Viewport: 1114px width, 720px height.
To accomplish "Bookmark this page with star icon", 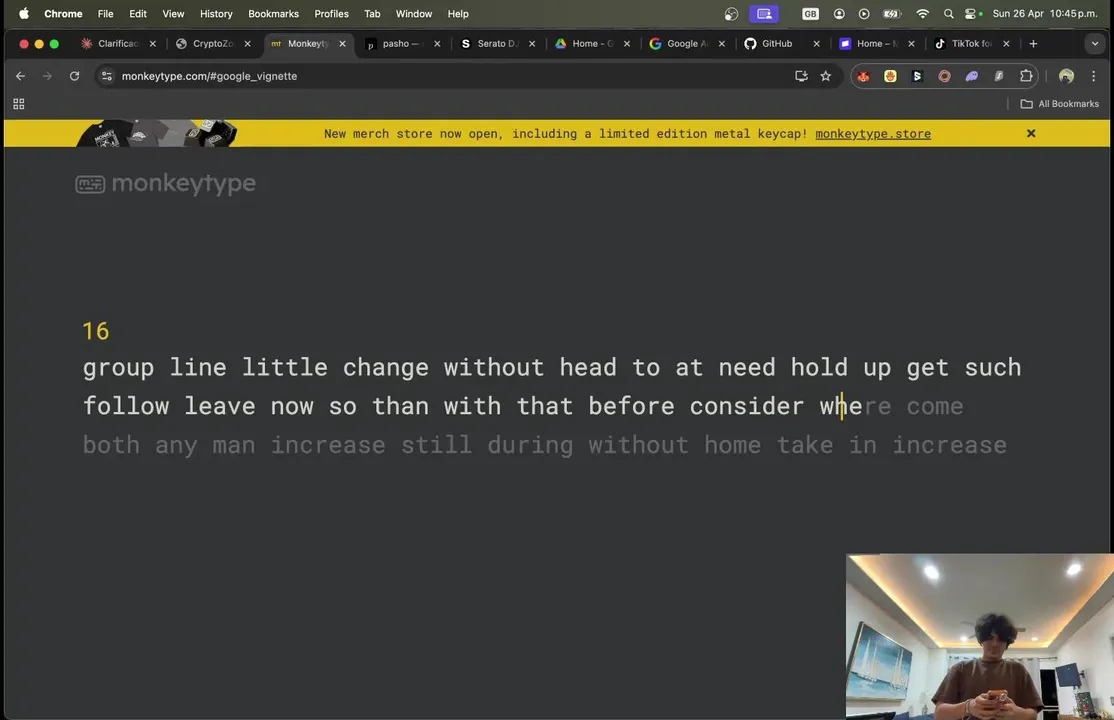I will click(x=826, y=76).
